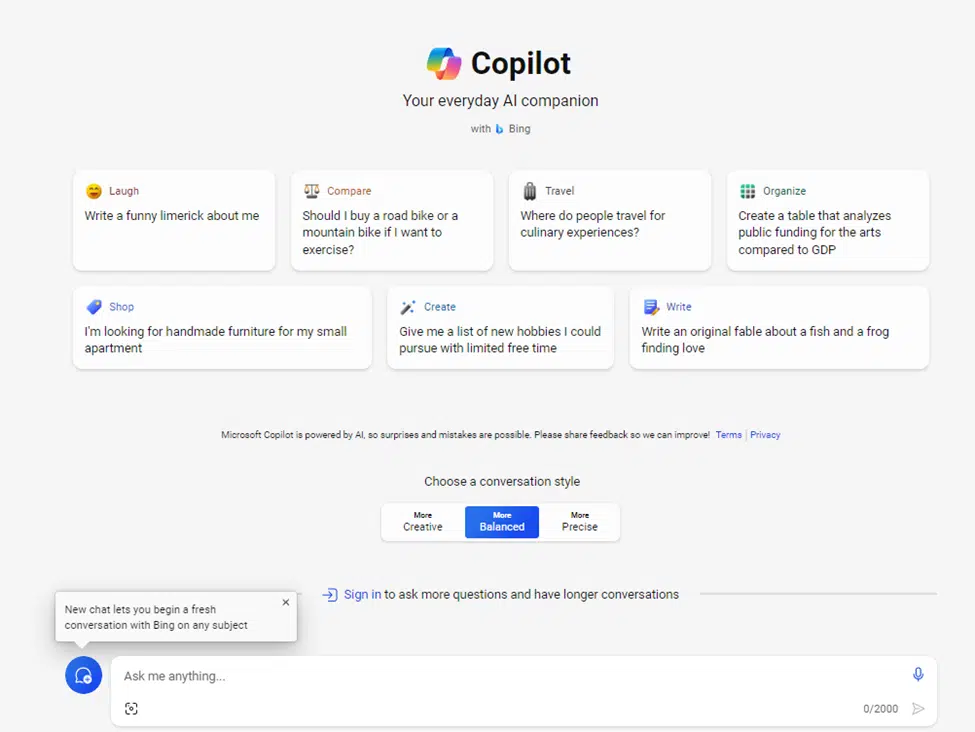The image size is (975, 732).
Task: Choose the Compare bike suggestion card
Action: [392, 220]
